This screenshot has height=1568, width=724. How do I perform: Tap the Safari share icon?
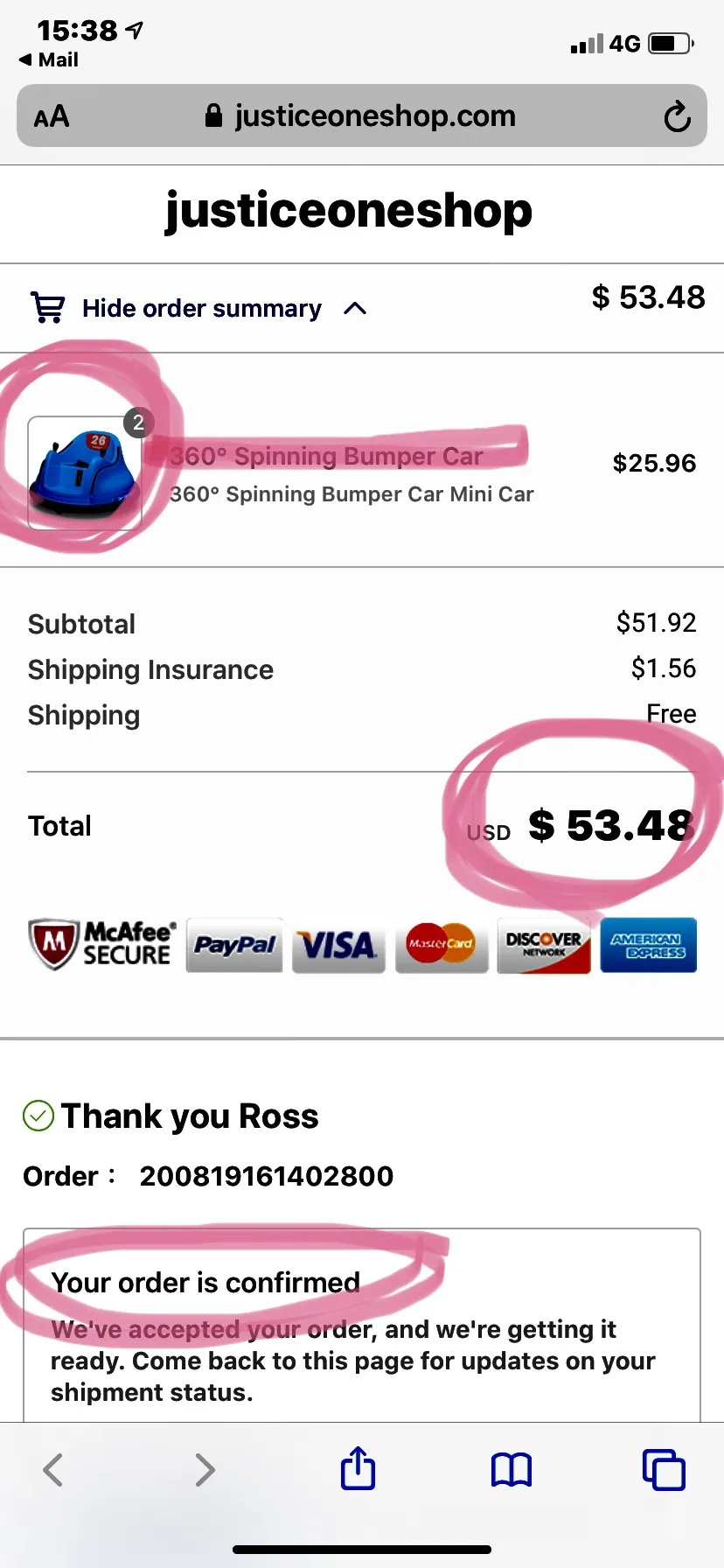[x=358, y=1468]
